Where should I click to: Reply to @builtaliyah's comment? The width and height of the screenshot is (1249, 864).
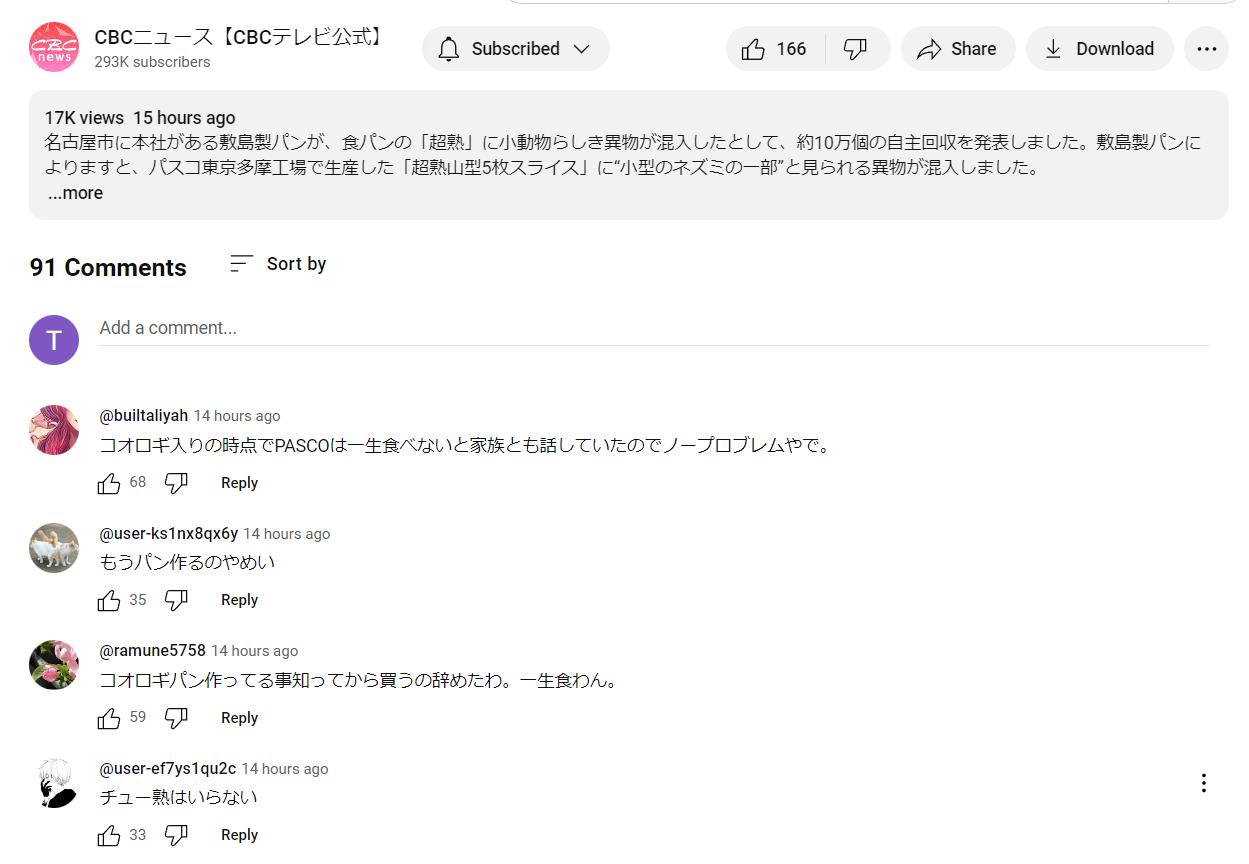point(239,483)
